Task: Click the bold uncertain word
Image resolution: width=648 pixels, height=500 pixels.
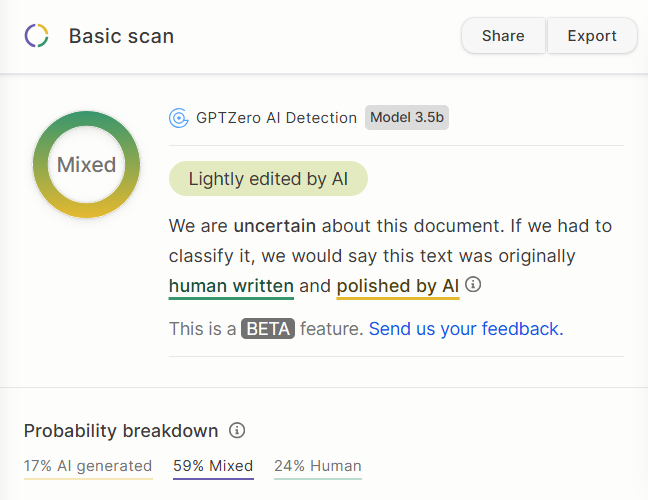Action: tap(274, 226)
